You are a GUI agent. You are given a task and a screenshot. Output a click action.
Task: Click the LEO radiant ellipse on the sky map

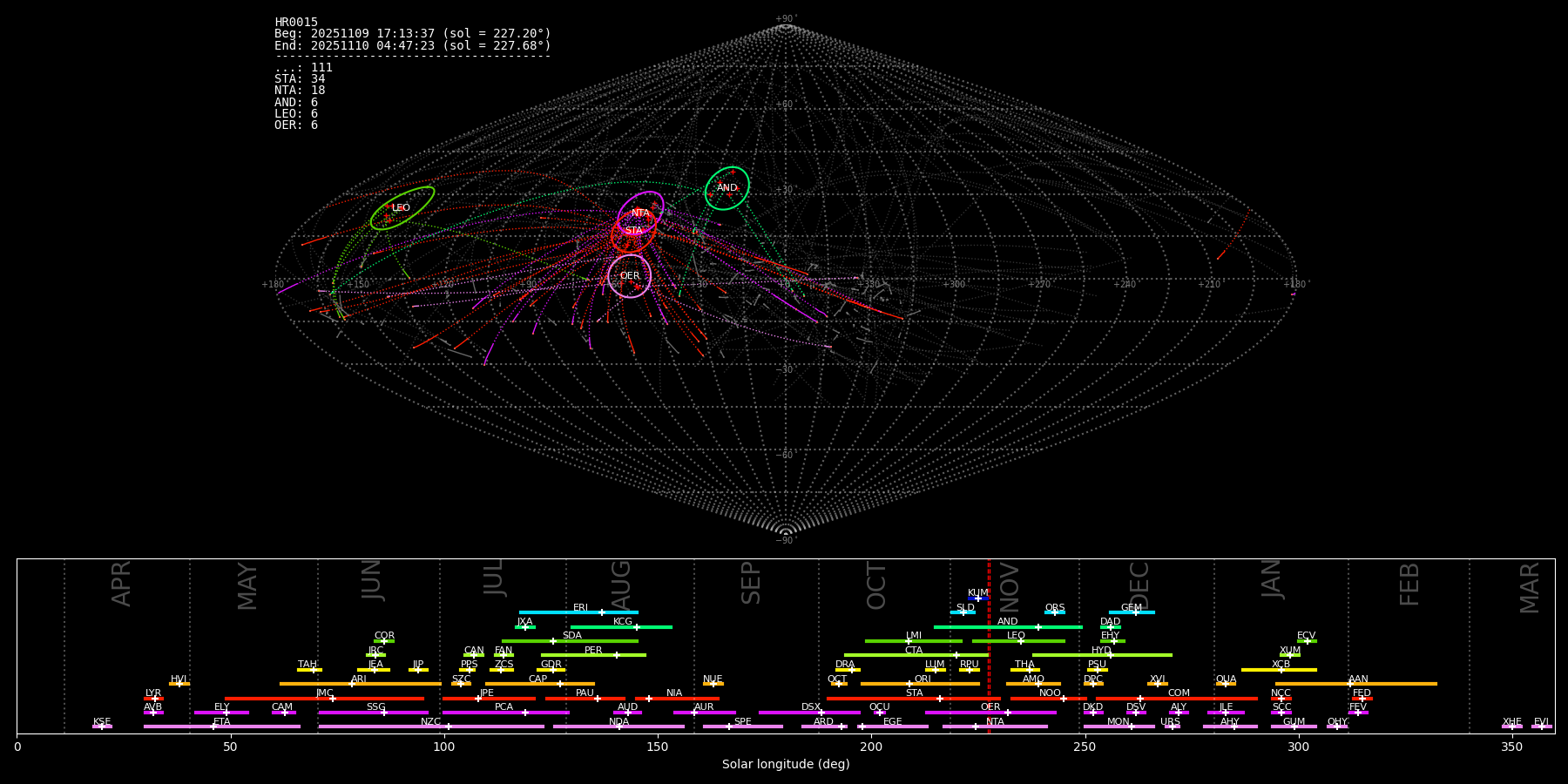point(402,208)
